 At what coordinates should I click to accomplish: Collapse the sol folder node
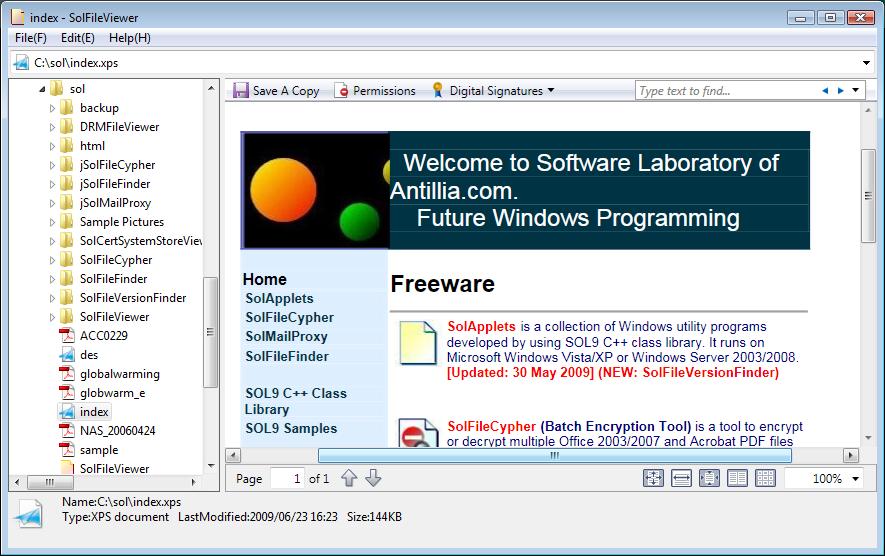click(x=42, y=89)
